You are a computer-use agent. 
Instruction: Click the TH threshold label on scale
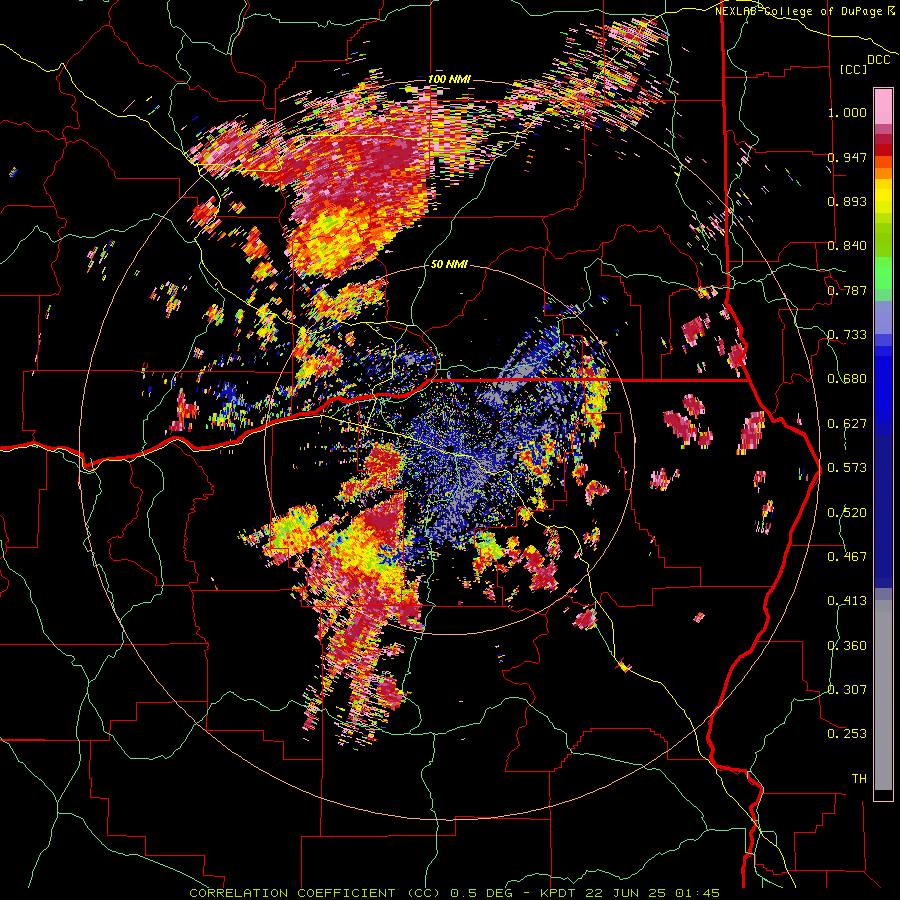pos(859,779)
